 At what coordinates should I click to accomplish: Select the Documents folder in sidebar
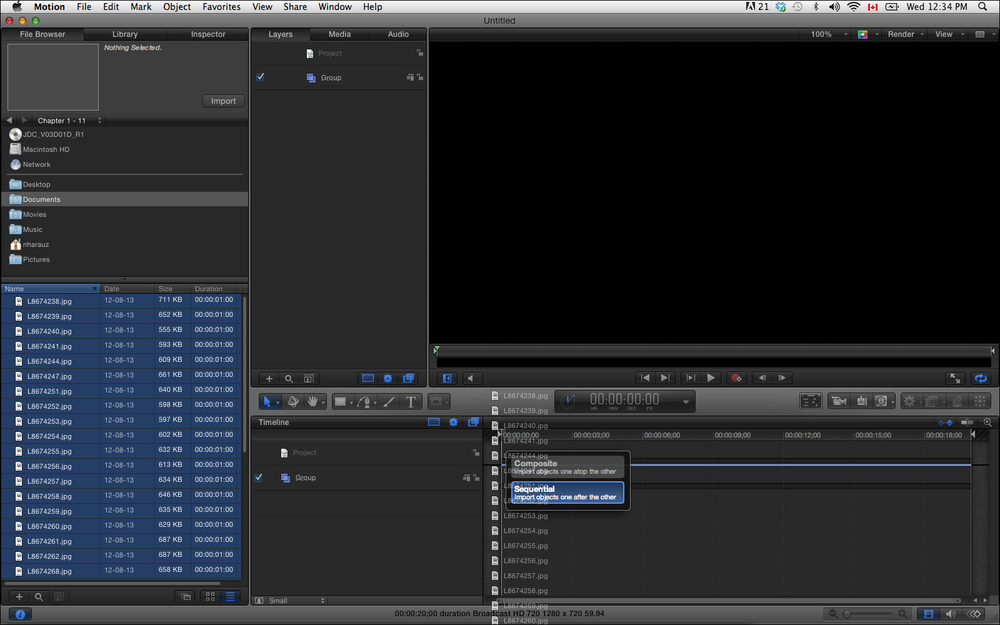click(41, 199)
